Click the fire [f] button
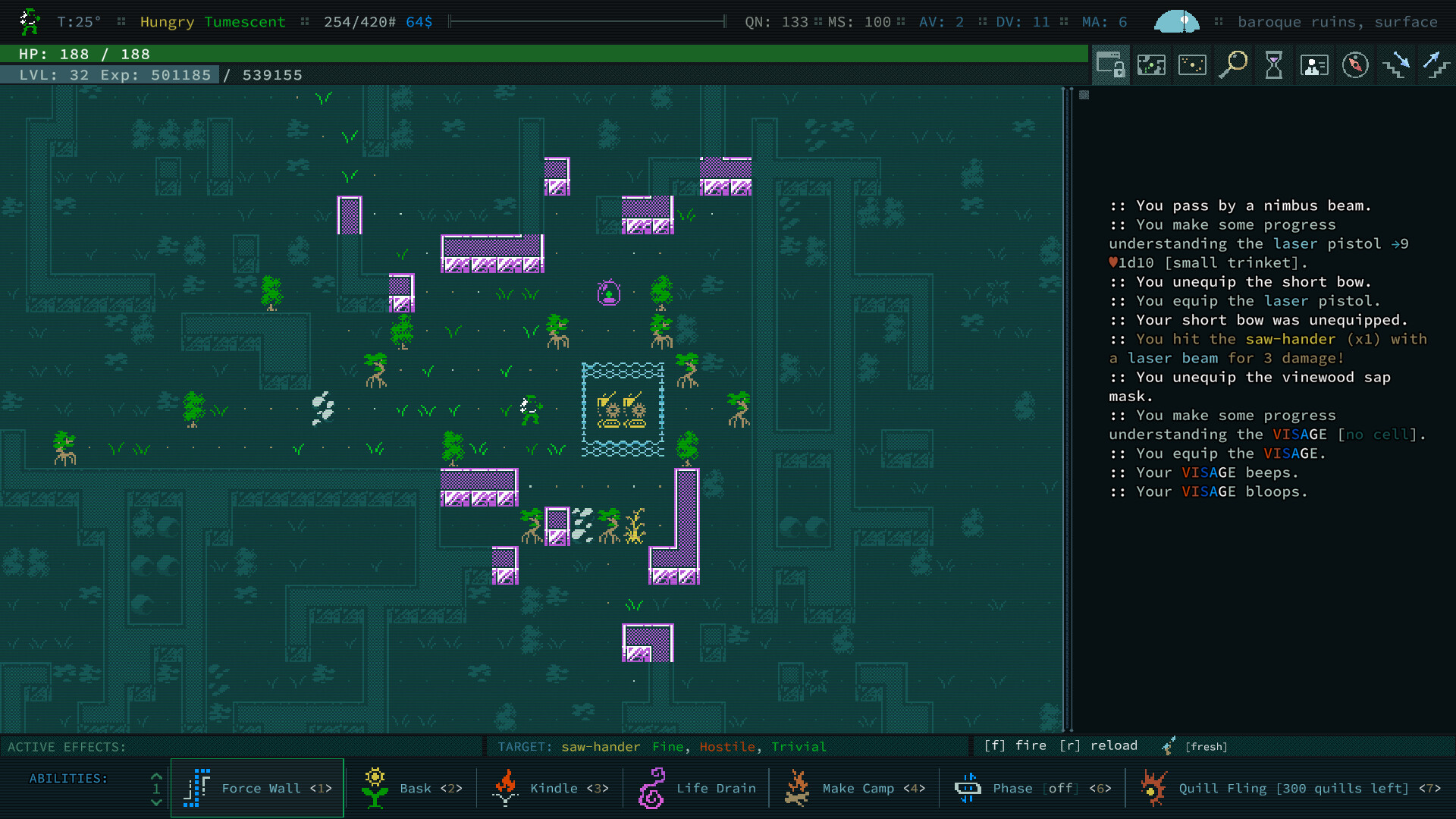The height and width of the screenshot is (819, 1456). click(1012, 746)
